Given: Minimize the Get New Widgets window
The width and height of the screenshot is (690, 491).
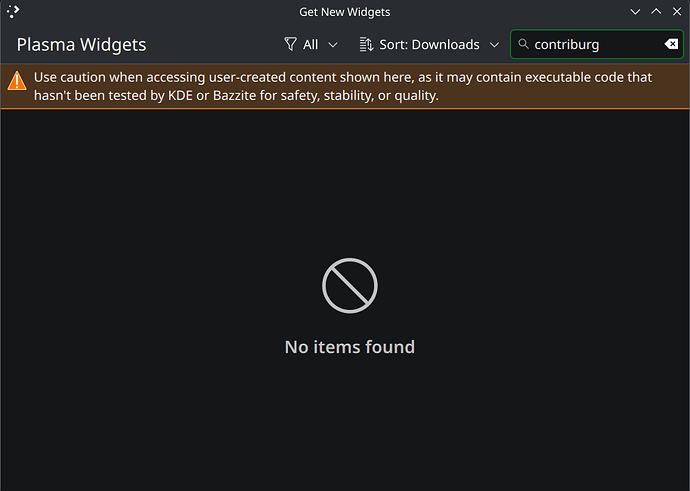Looking at the screenshot, I should pos(635,12).
